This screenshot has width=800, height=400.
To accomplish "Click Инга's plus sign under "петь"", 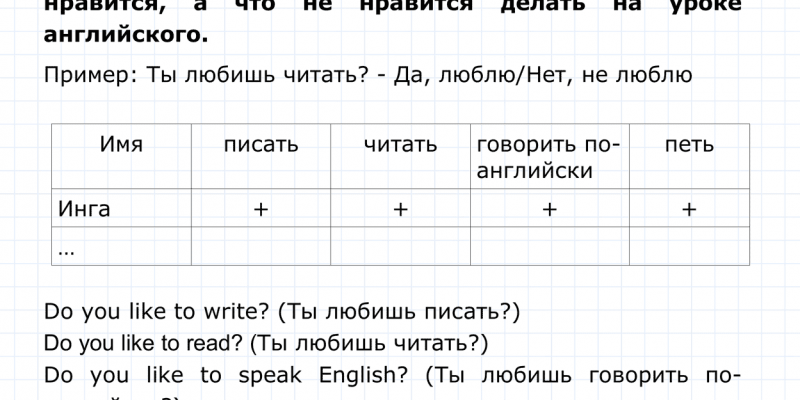I will (x=689, y=209).
